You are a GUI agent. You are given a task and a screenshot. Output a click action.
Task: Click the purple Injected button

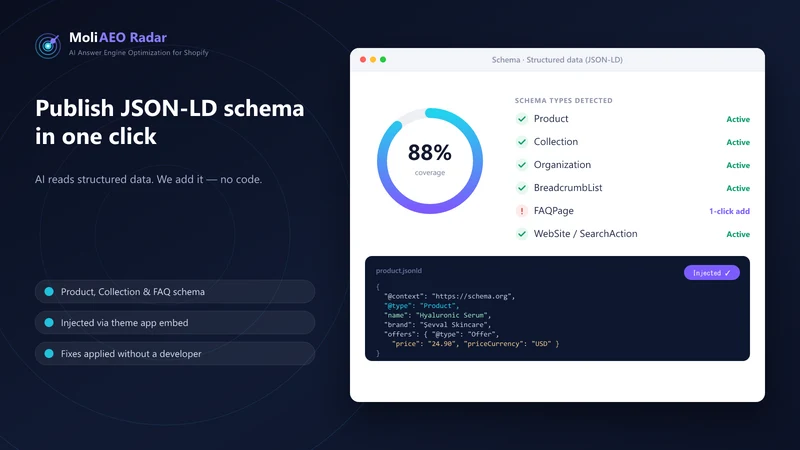[712, 273]
